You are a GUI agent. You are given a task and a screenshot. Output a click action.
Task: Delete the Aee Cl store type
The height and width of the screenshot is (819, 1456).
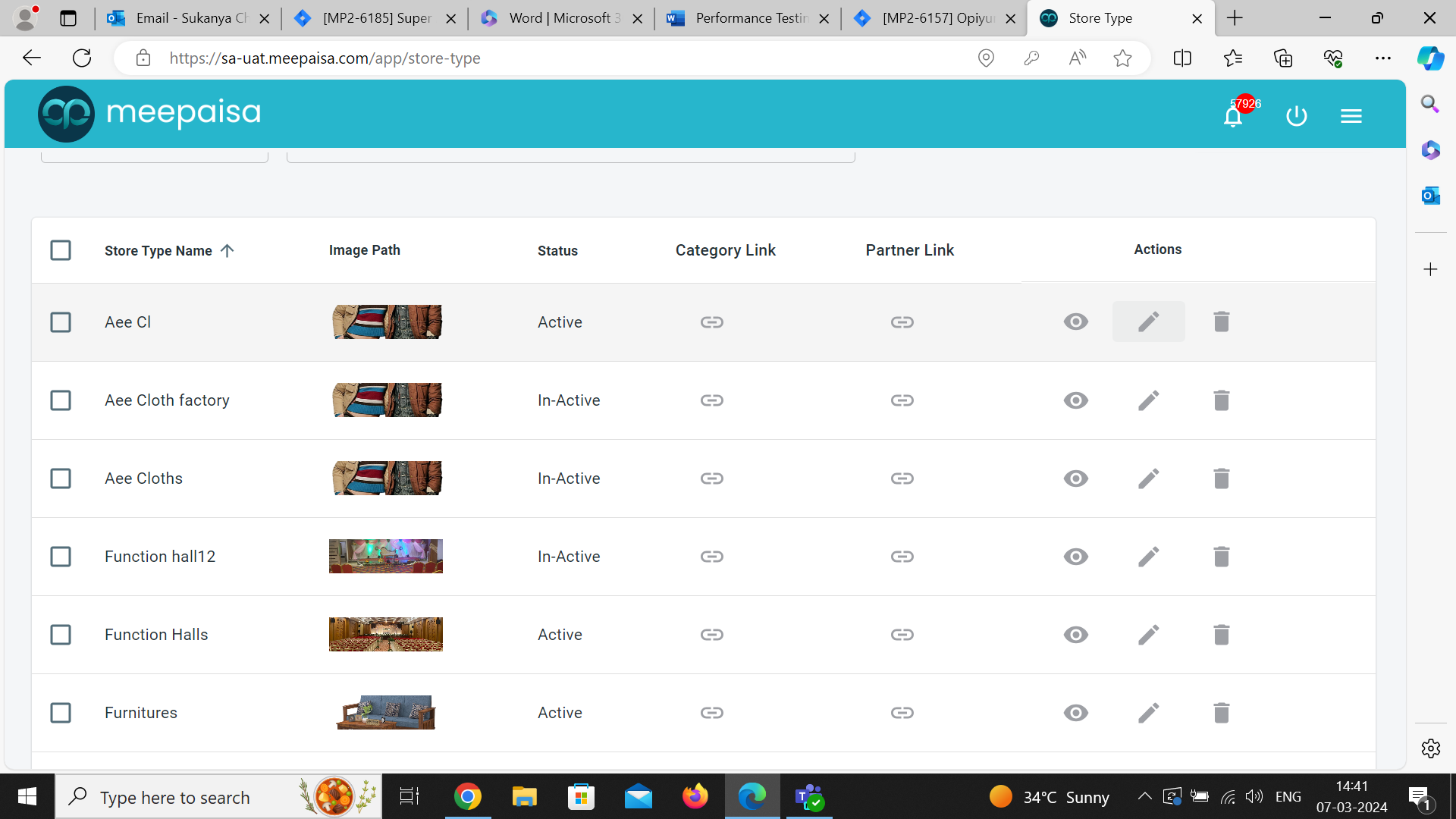tap(1222, 322)
